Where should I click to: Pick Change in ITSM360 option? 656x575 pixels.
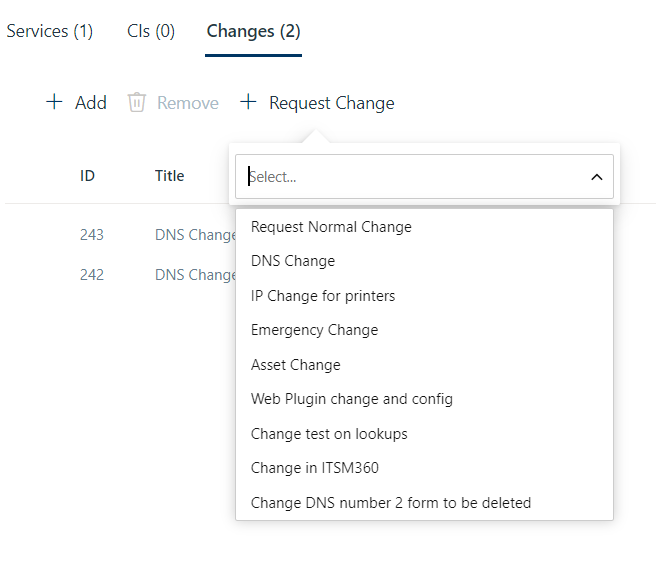(314, 468)
